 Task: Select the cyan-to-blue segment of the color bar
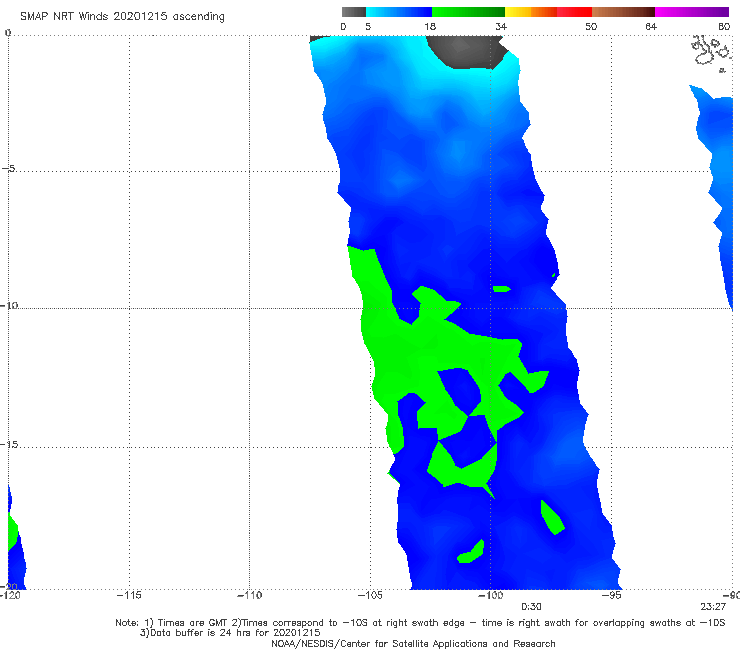click(x=399, y=12)
